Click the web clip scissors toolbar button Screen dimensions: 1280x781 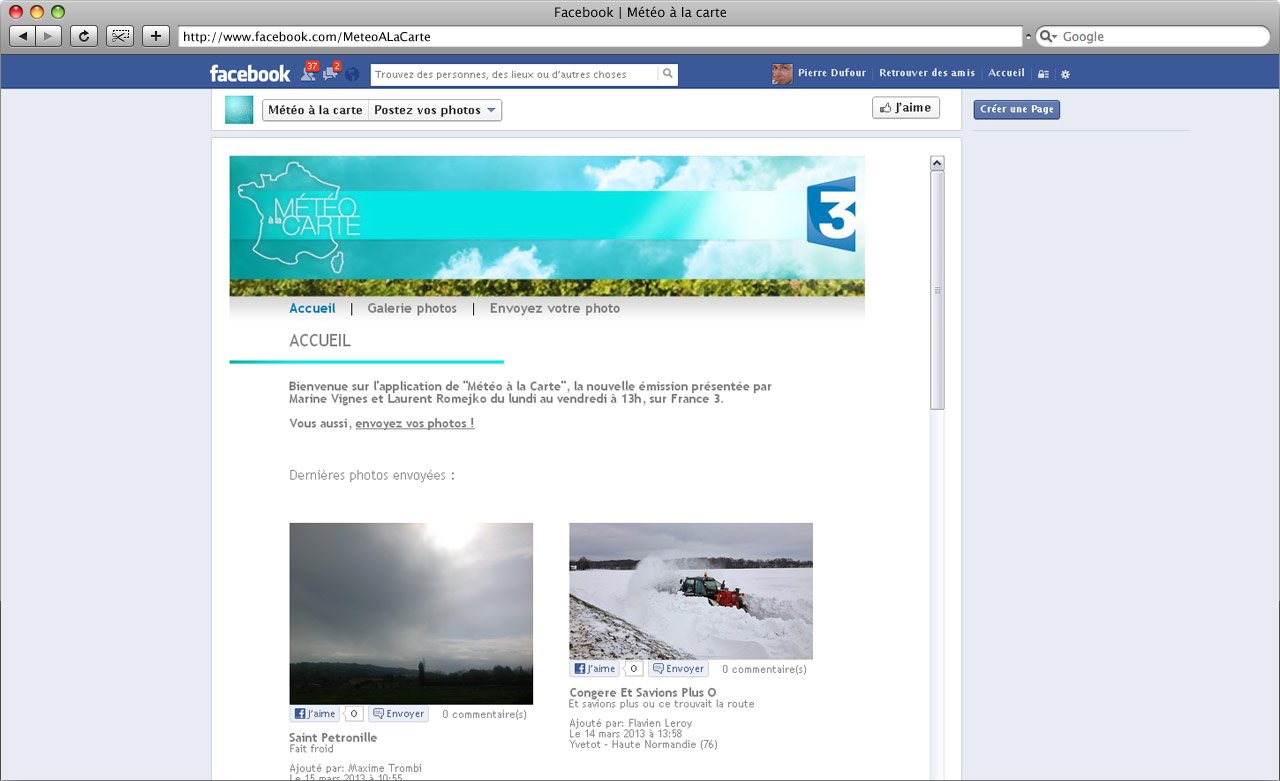click(x=120, y=36)
